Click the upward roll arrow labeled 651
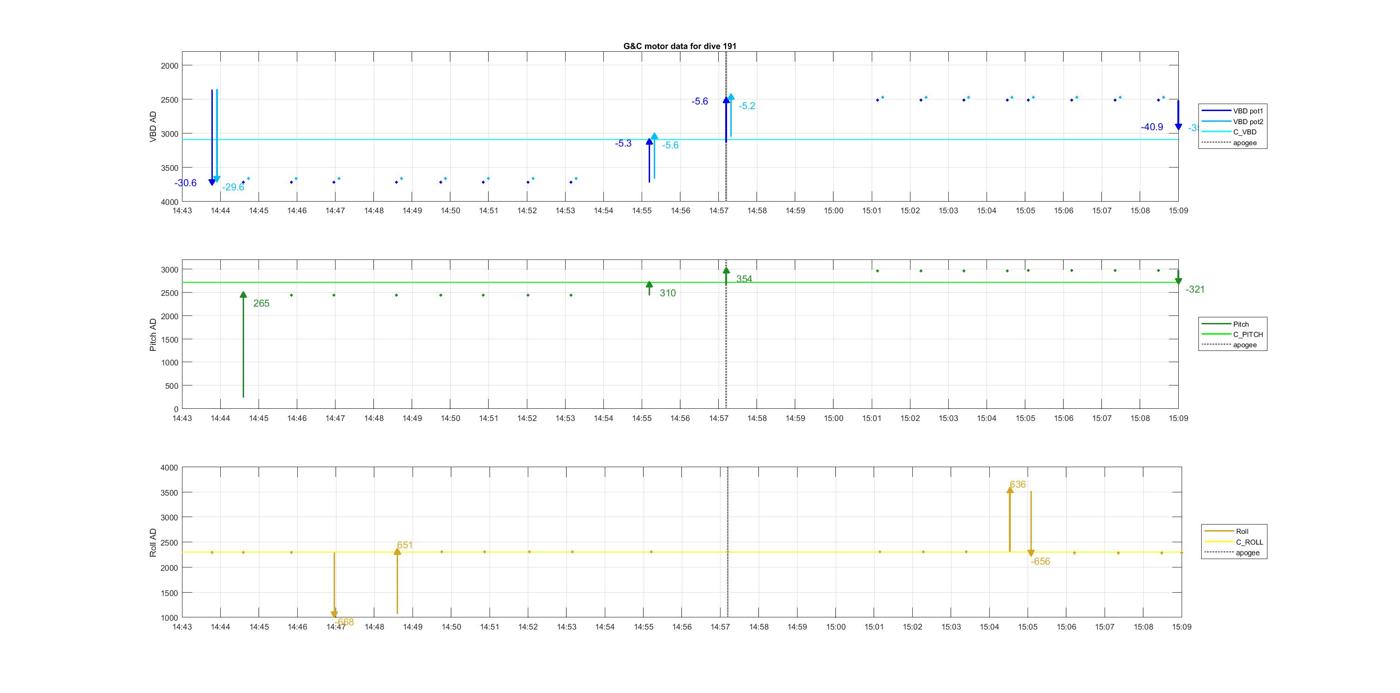Image resolution: width=1400 pixels, height=693 pixels. 397,580
